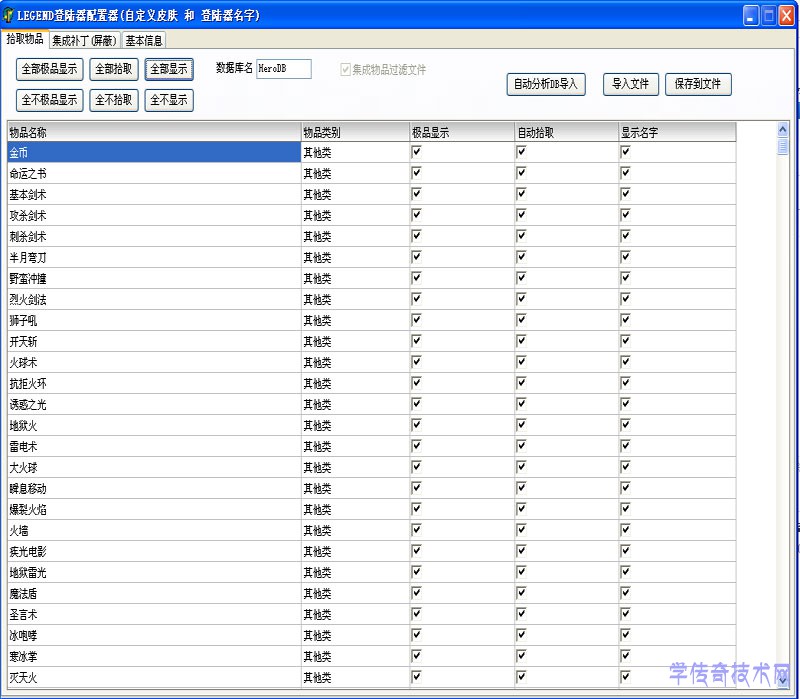Select the 烈火剑法 row in item list

point(150,299)
